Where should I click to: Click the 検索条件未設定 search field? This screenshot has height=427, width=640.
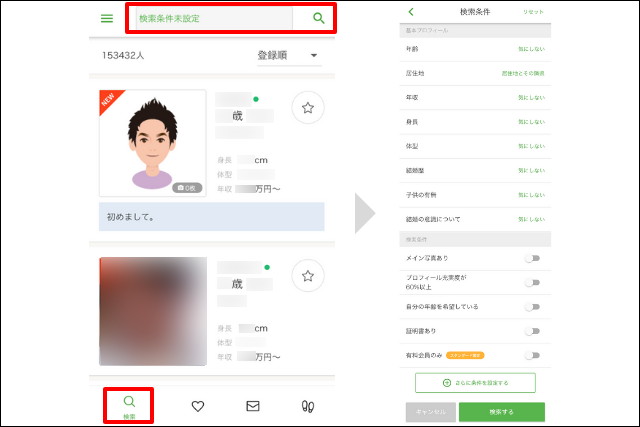point(214,18)
